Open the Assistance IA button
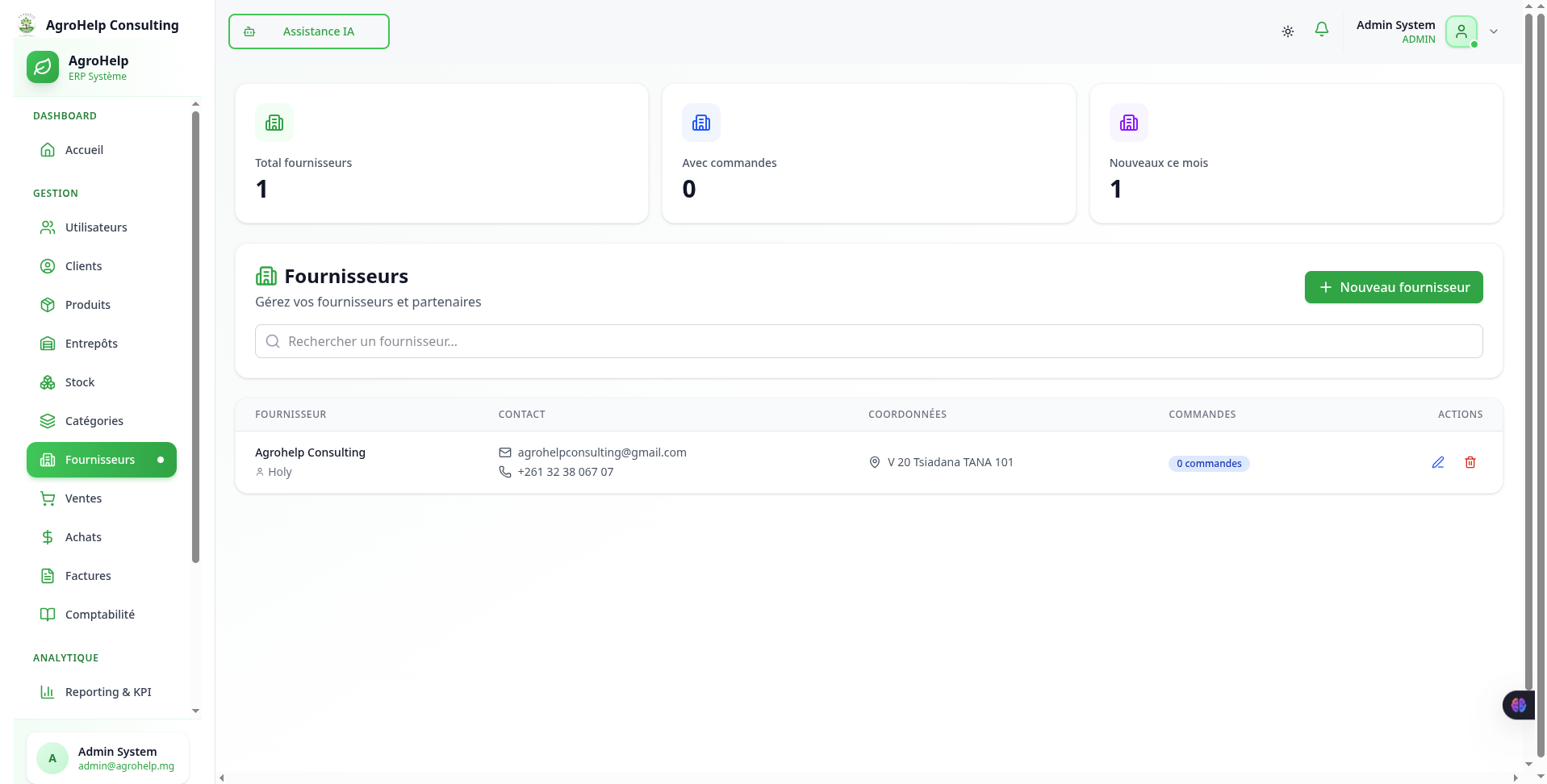The height and width of the screenshot is (784, 1547). (x=308, y=31)
